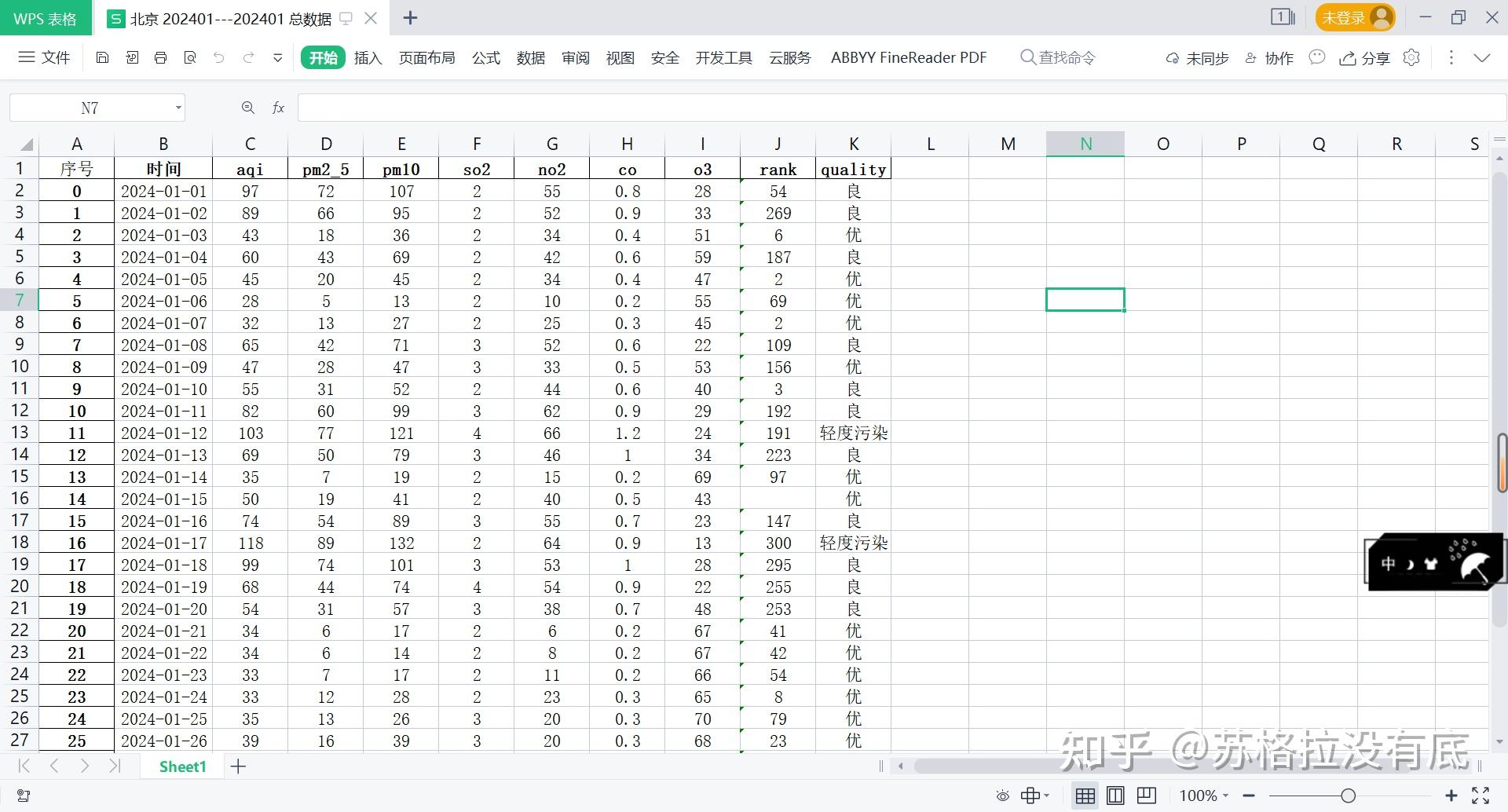Click the Save icon on the quick access toolbar

coord(103,57)
